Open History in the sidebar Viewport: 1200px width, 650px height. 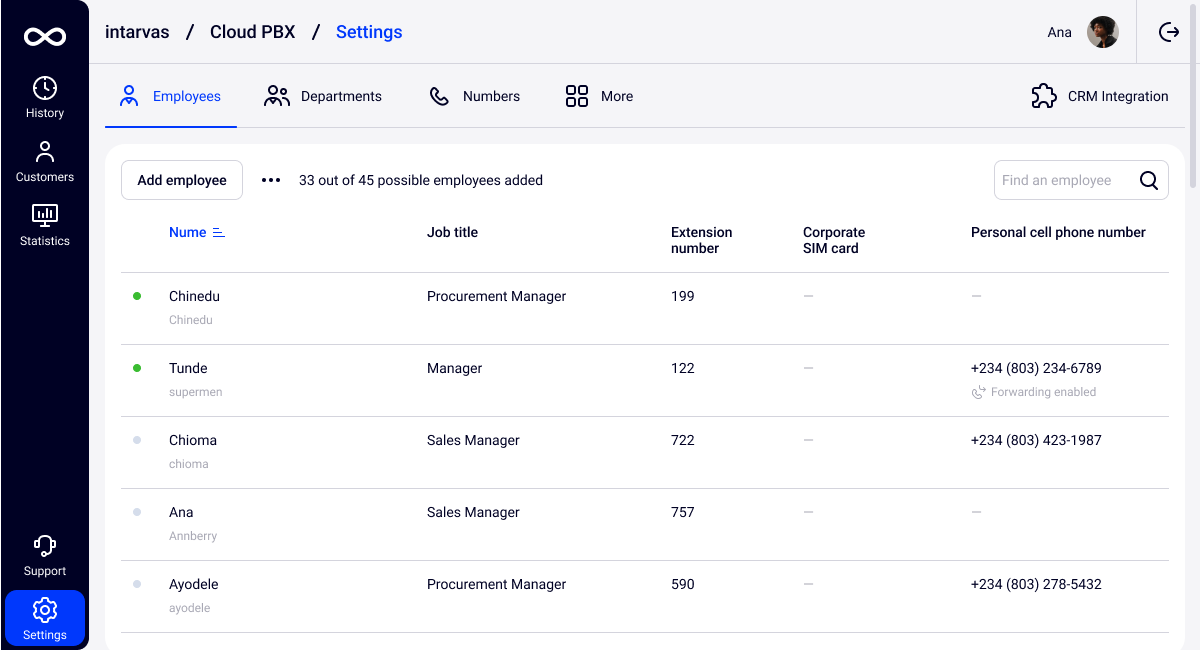45,98
